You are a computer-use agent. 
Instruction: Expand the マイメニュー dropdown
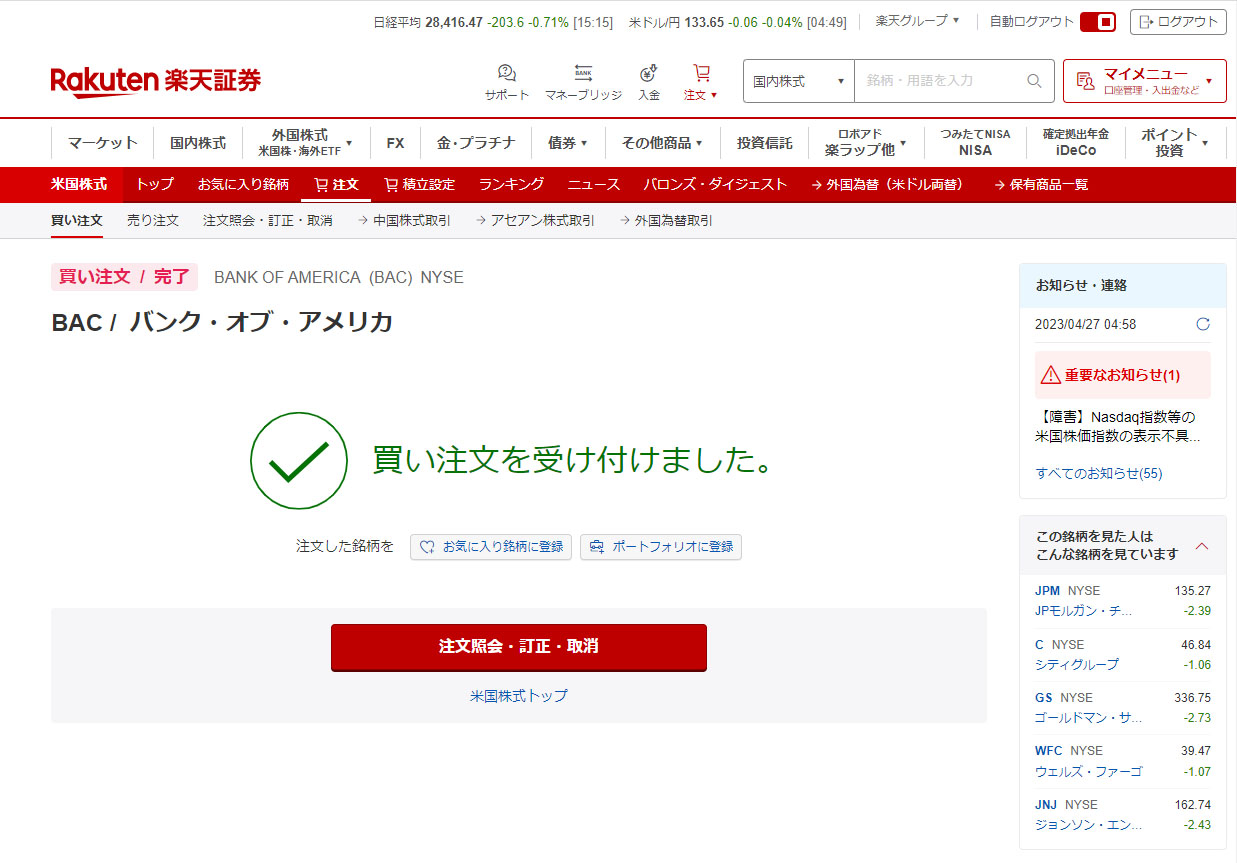point(1144,81)
